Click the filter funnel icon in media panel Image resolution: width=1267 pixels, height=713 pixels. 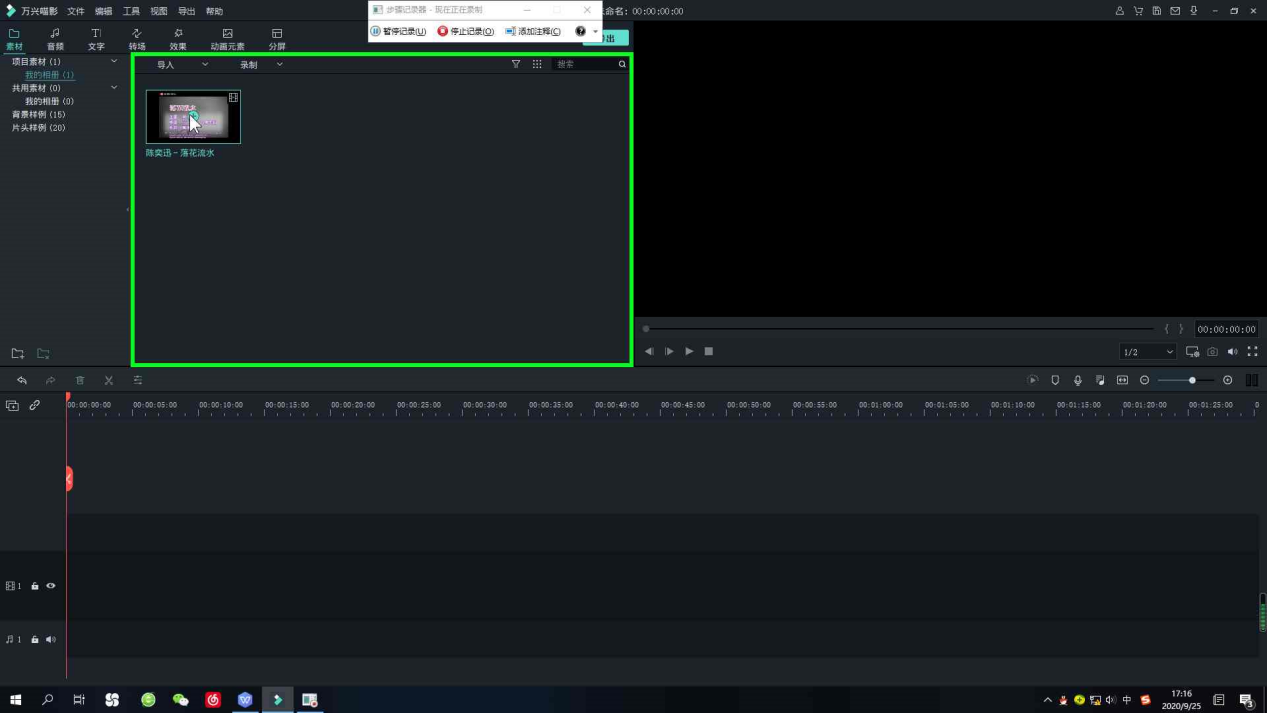[516, 64]
